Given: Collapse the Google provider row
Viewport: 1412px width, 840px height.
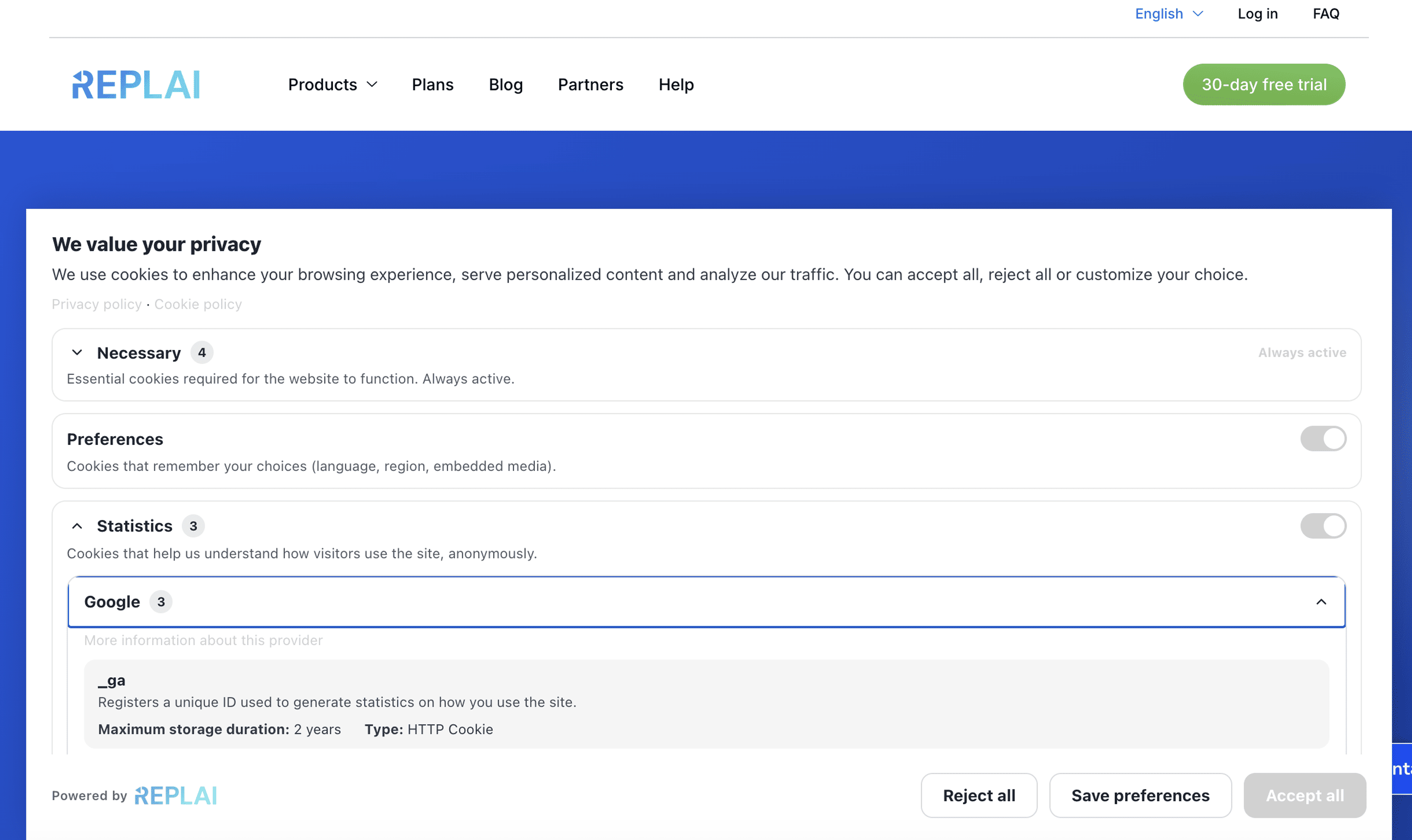Looking at the screenshot, I should tap(706, 602).
